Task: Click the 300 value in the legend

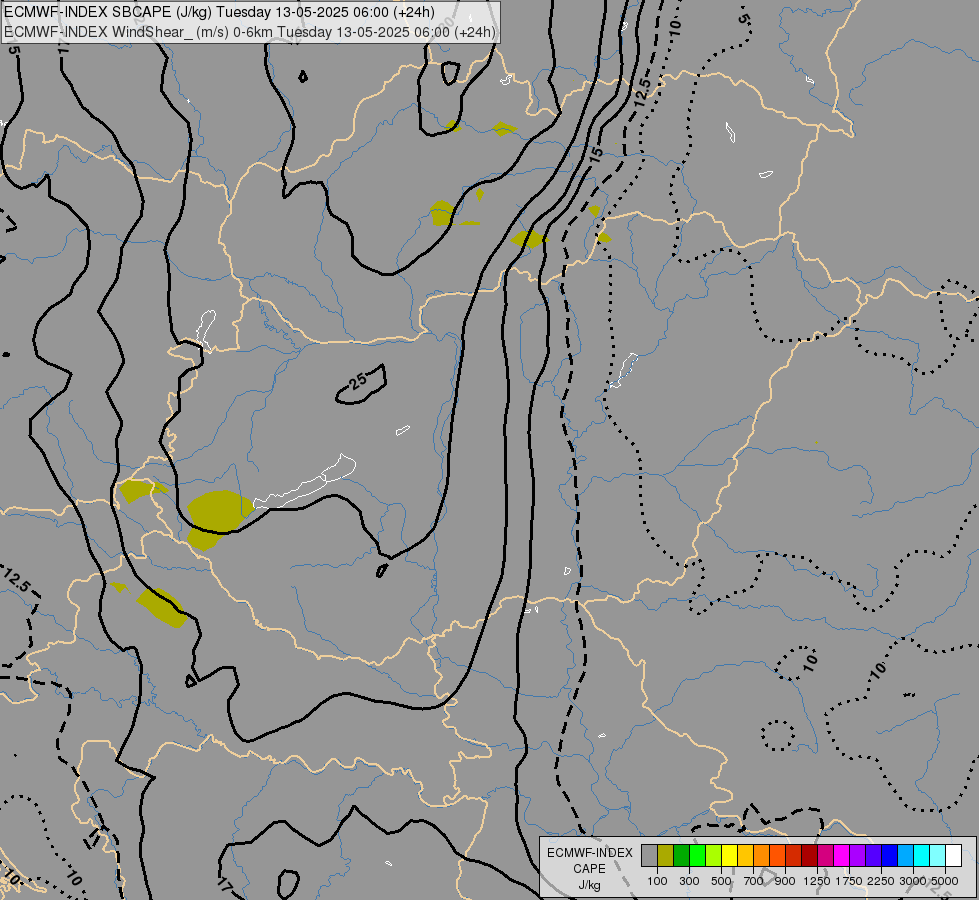Action: (x=689, y=881)
